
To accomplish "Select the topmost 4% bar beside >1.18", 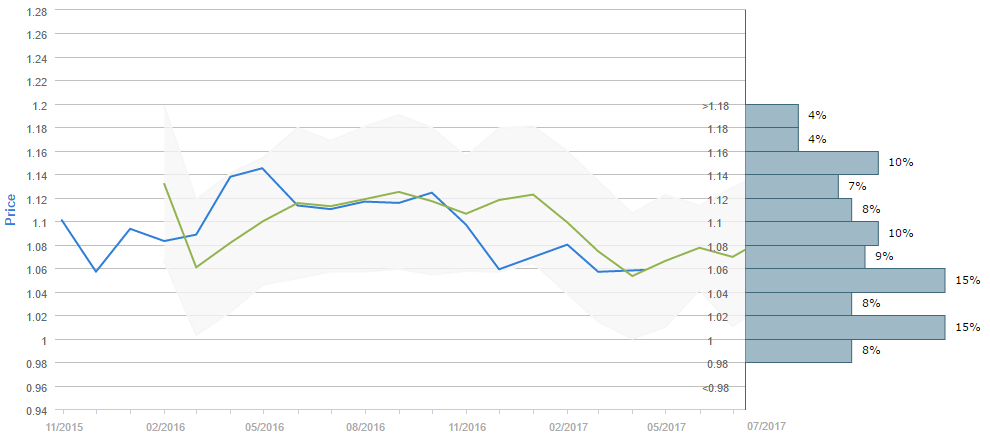I will click(772, 115).
